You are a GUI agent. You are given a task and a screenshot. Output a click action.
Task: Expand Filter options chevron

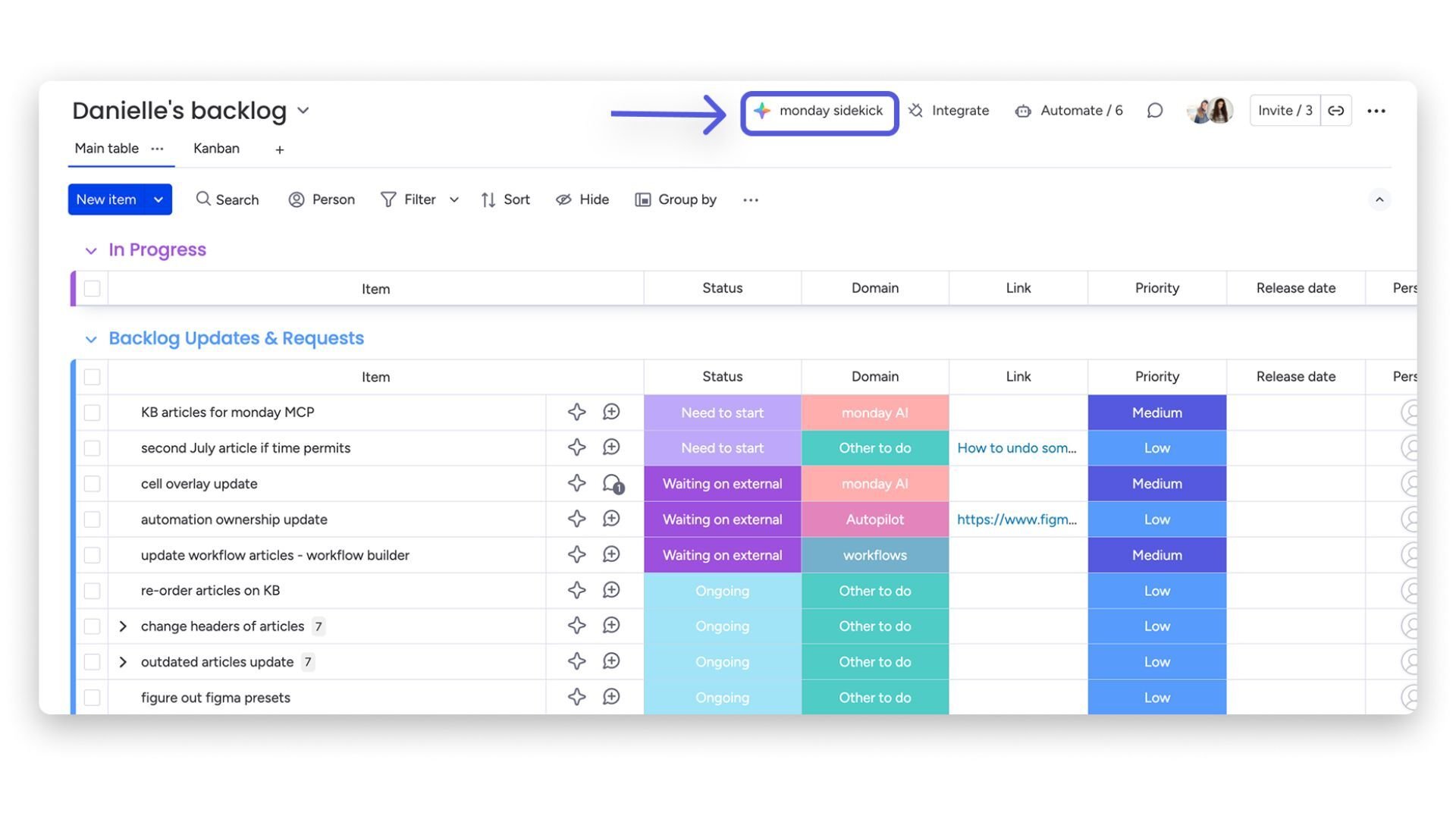(454, 199)
